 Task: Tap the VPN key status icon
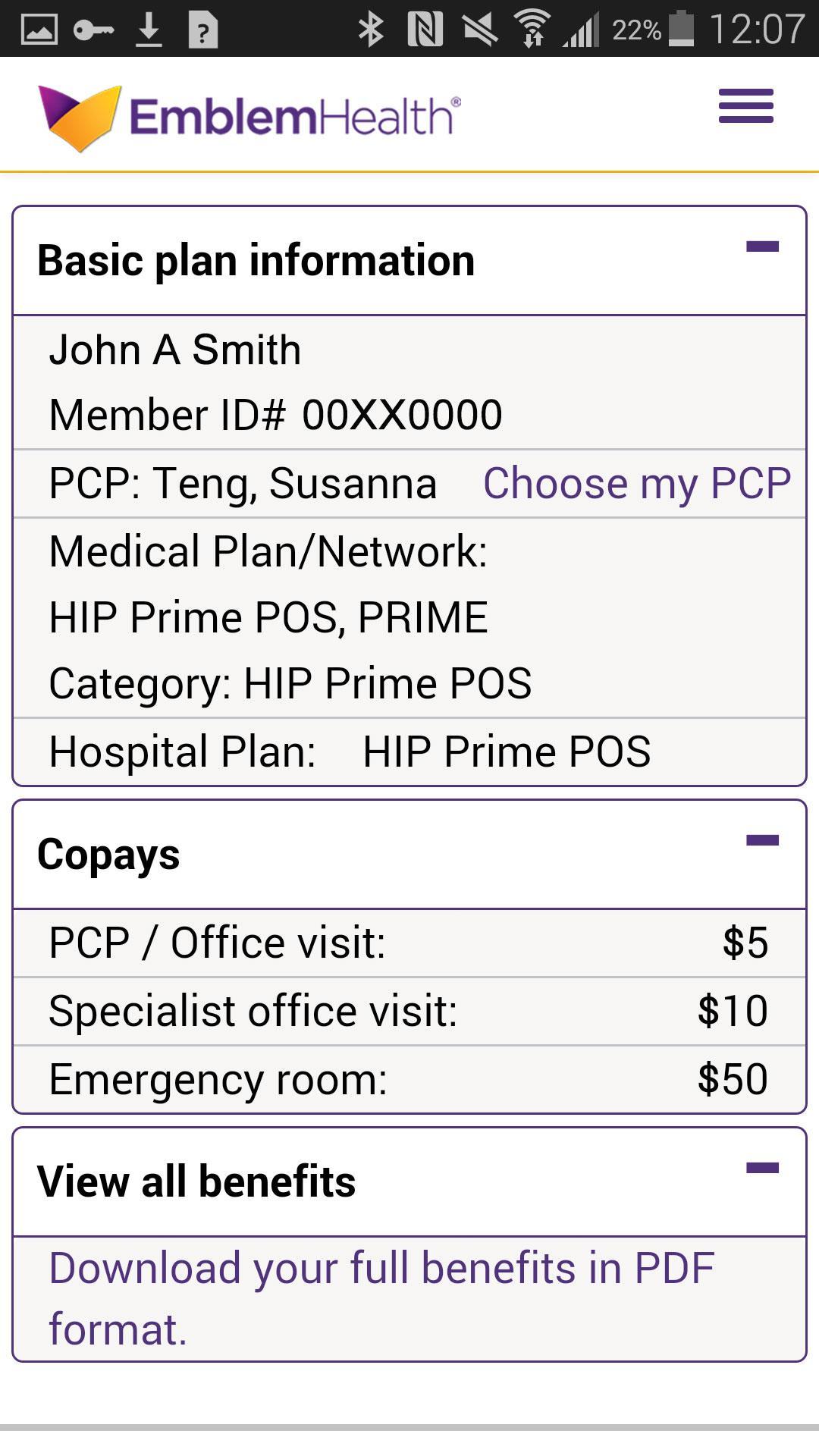point(94,30)
